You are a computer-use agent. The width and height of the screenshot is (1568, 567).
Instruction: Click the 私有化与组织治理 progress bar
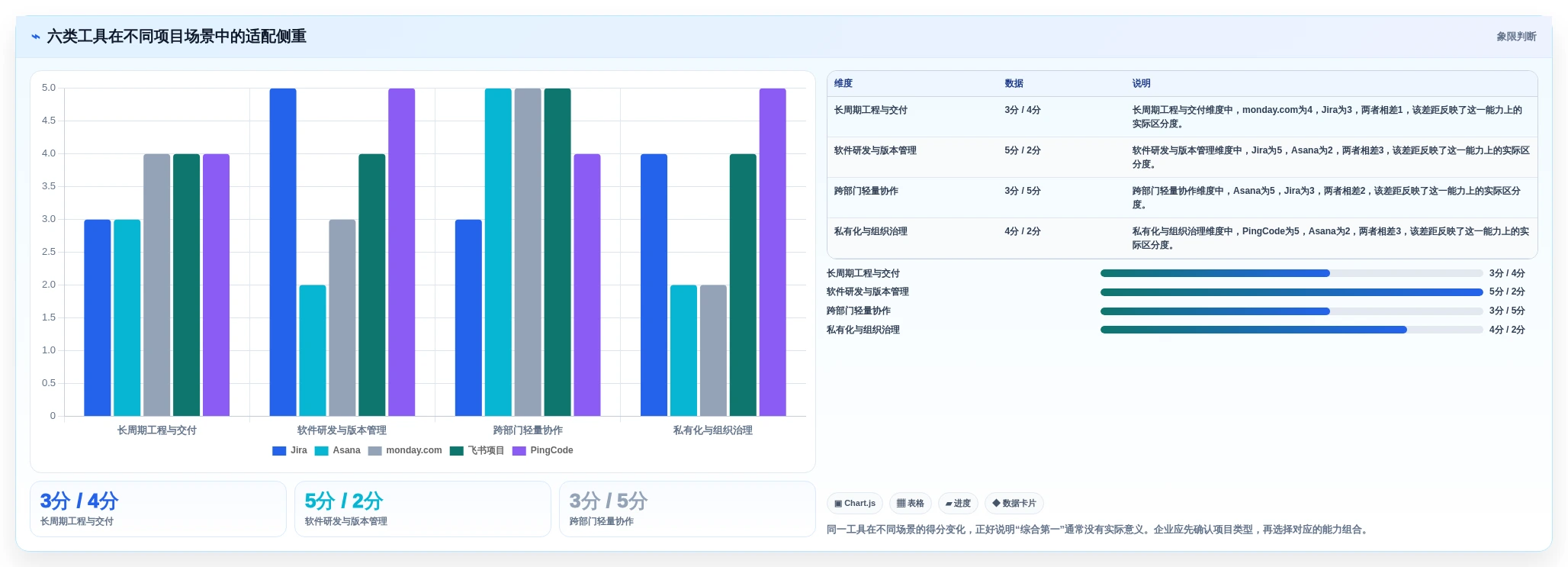coord(1292,330)
